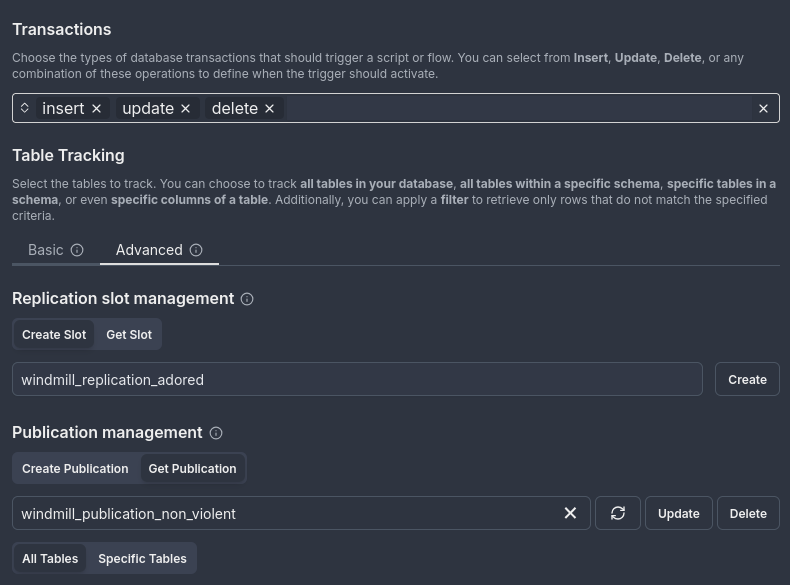This screenshot has height=585, width=790.
Task: Select the Create Slot option
Action: pos(54,335)
